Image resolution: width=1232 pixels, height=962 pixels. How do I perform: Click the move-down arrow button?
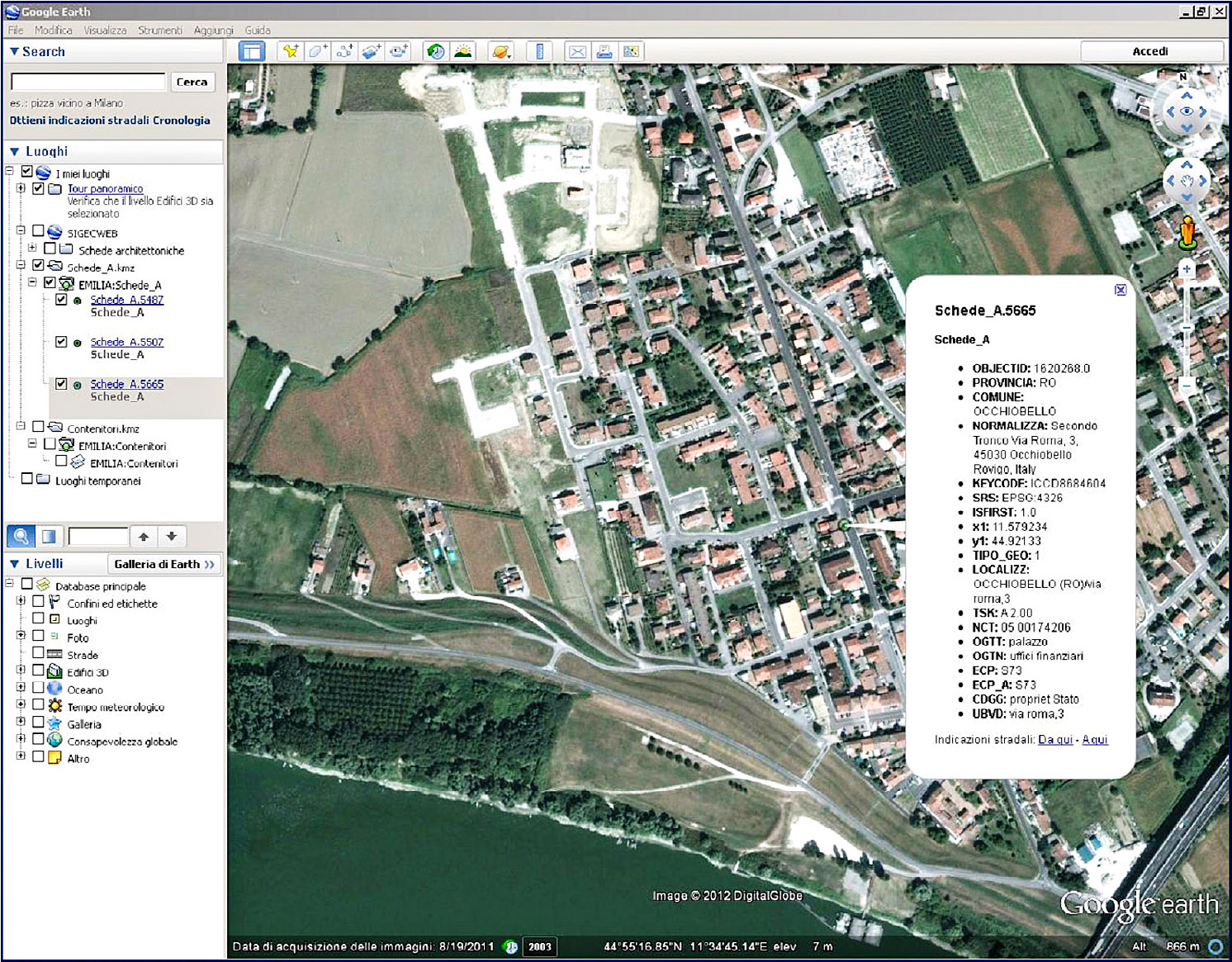pos(172,536)
